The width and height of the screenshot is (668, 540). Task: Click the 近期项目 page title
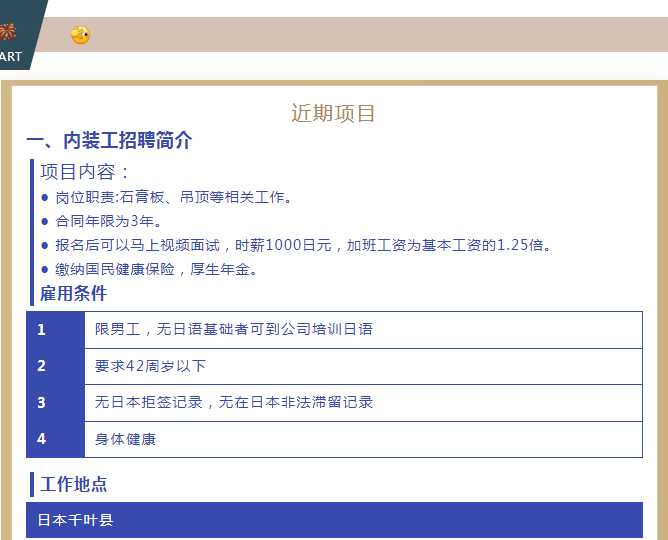coord(333,113)
